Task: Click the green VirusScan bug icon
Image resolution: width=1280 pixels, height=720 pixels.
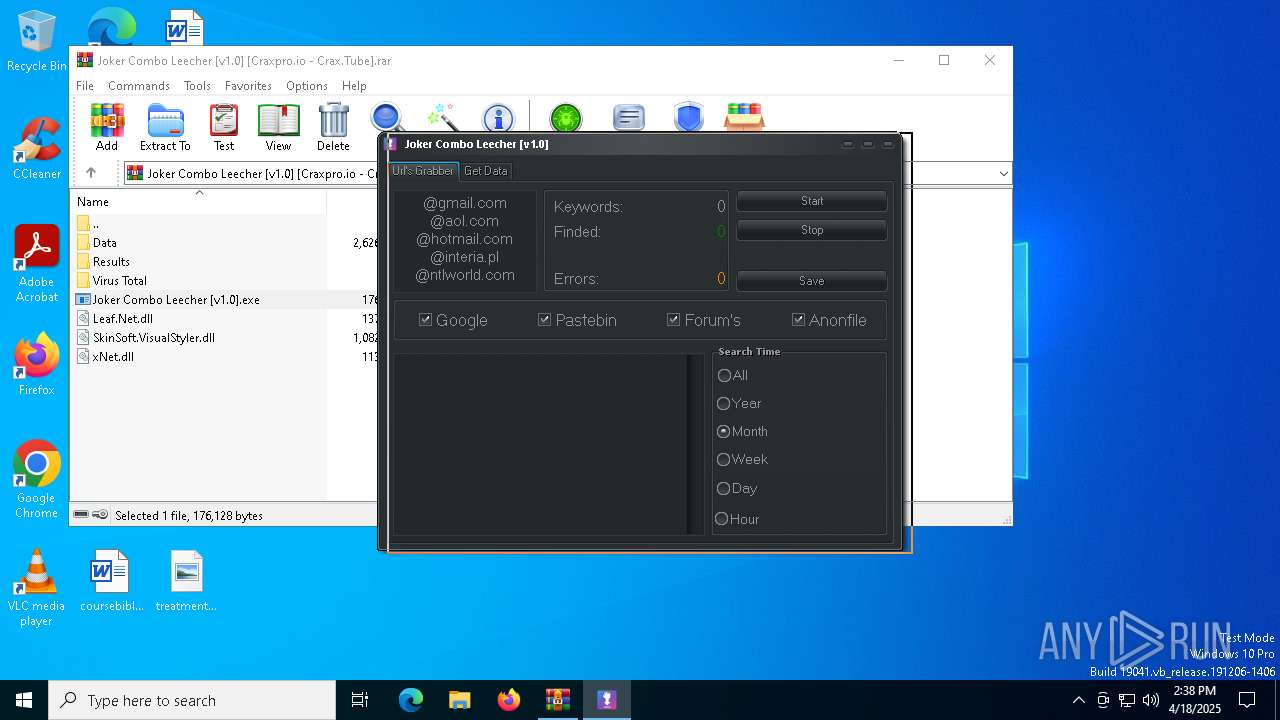Action: pyautogui.click(x=566, y=118)
